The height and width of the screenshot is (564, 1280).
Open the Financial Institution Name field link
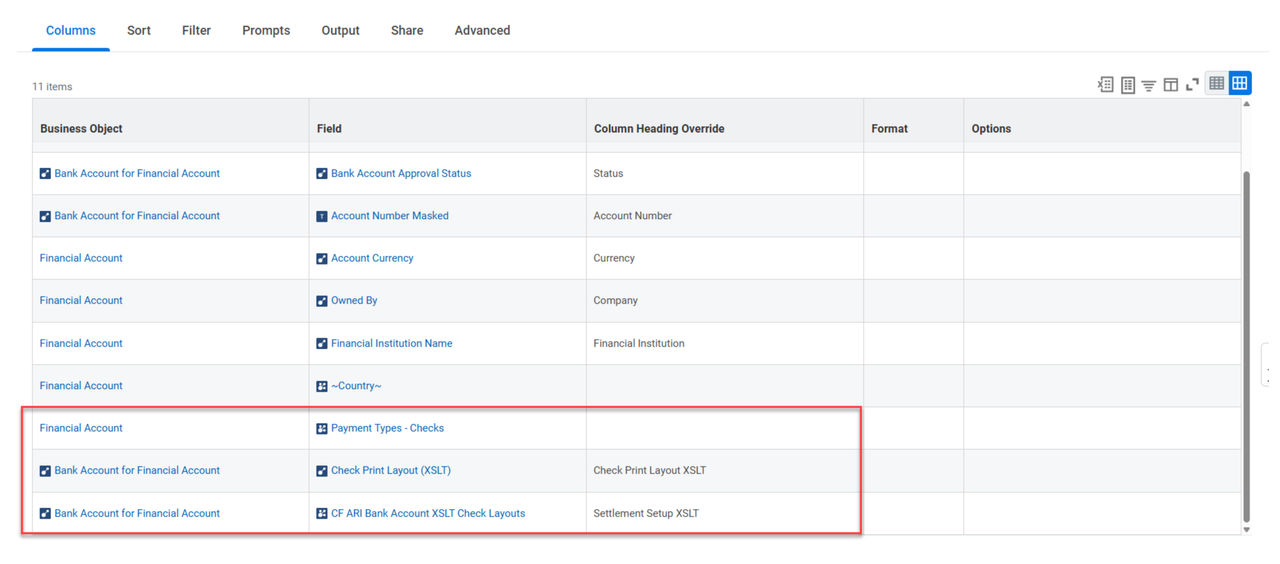coord(392,343)
